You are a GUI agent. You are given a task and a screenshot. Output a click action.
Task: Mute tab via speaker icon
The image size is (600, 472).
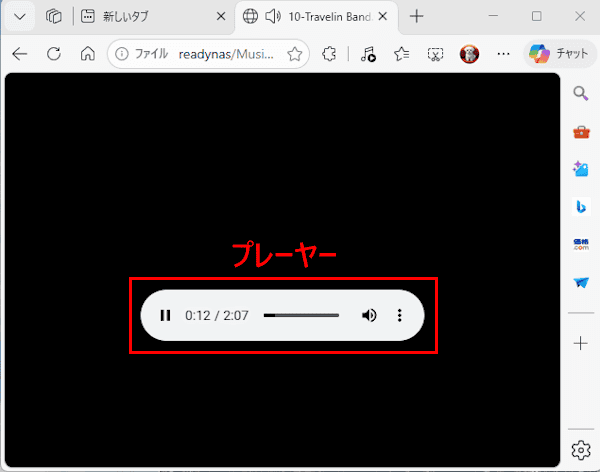pos(273,16)
